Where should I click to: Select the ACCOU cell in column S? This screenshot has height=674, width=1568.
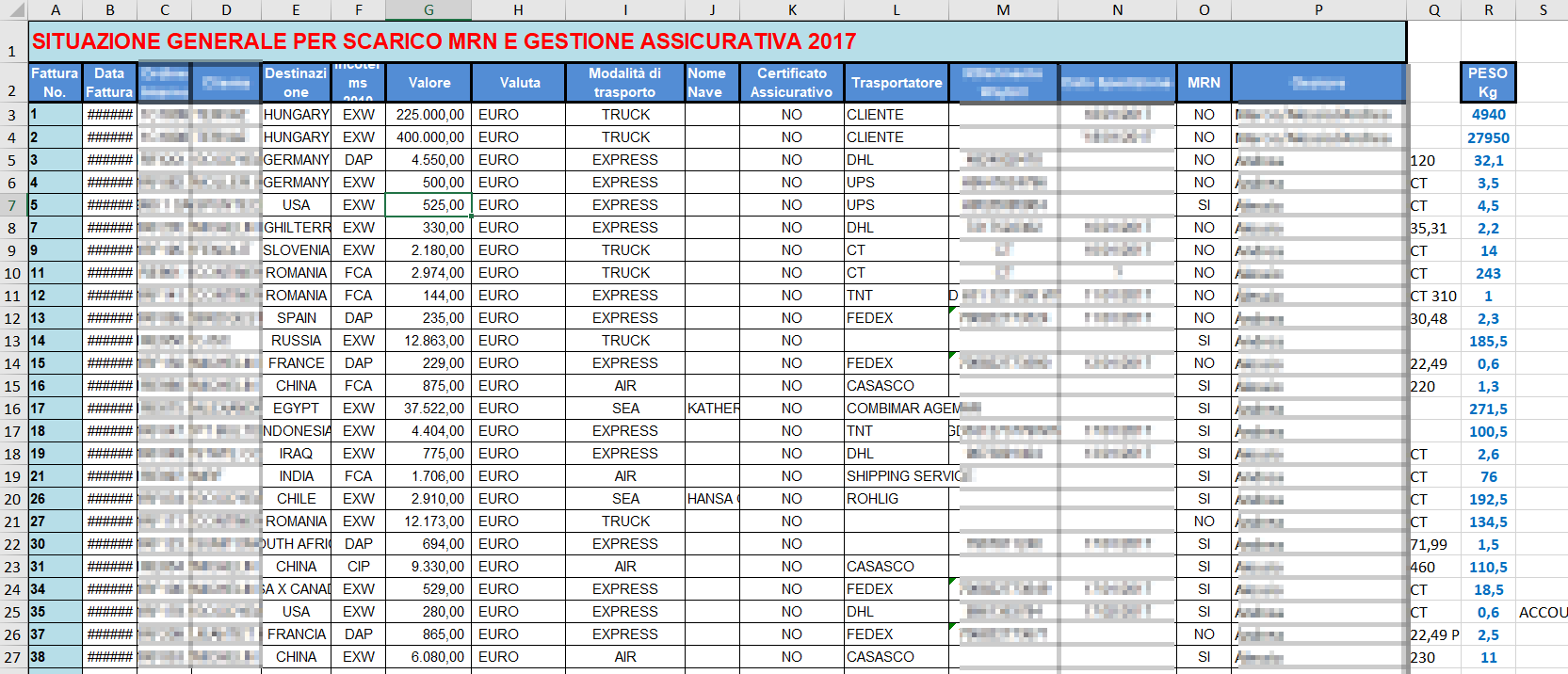click(x=1542, y=612)
